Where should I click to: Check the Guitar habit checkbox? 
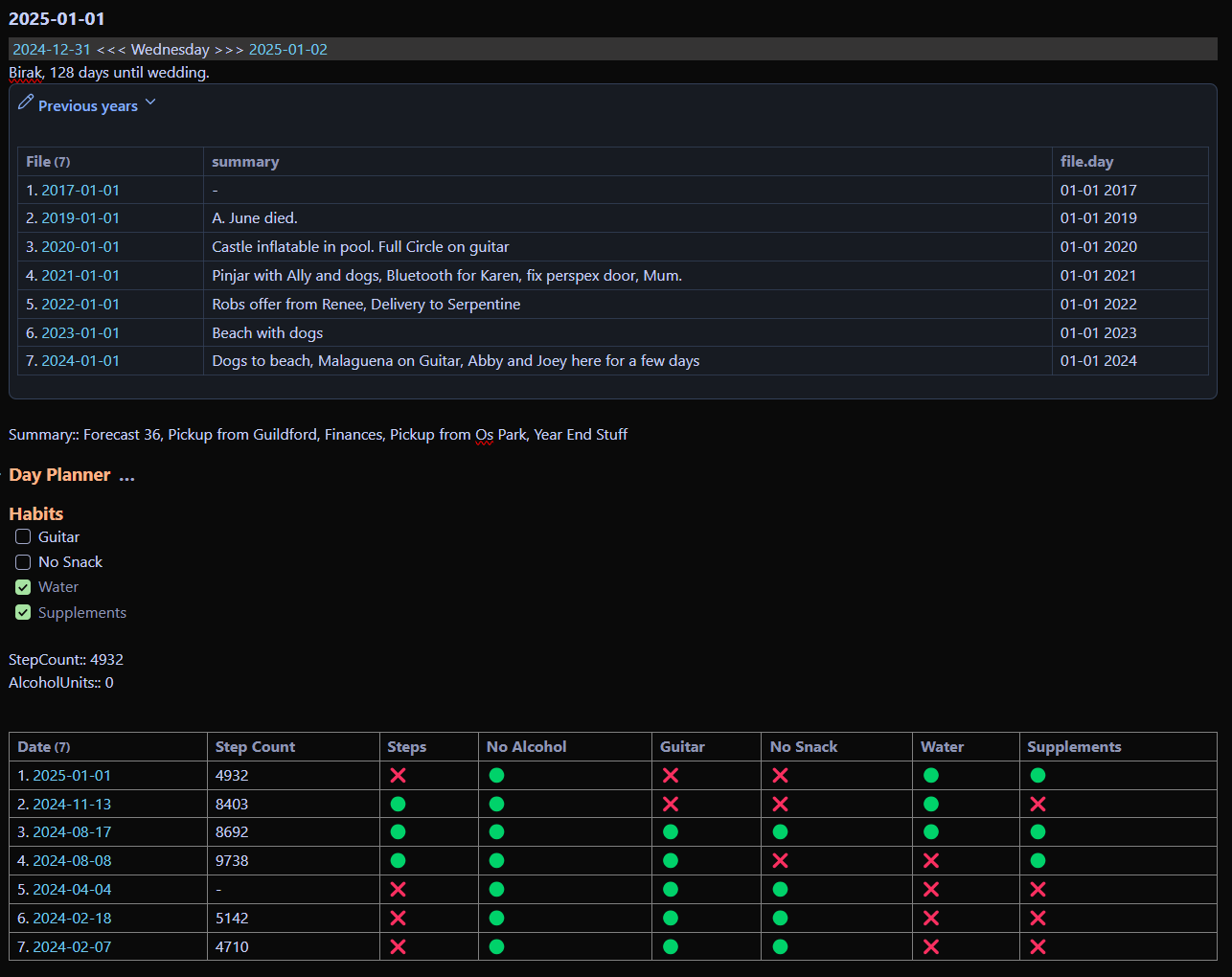(23, 536)
